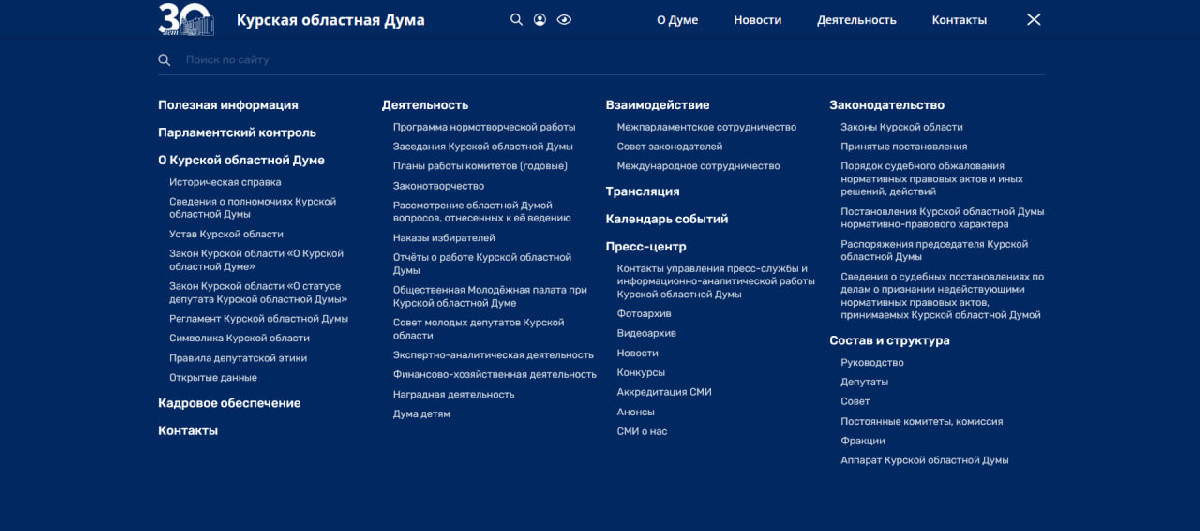This screenshot has width=1200, height=531.
Task: Open 'Историческая справка' link
Action: [x=225, y=182]
